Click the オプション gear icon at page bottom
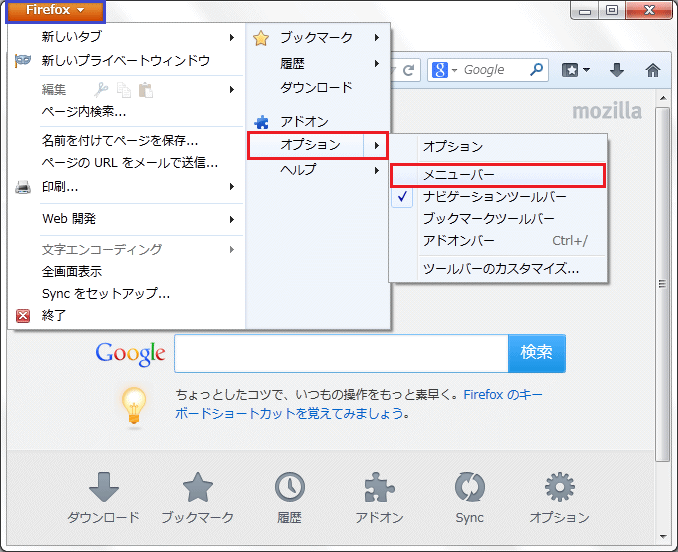Screen dimensions: 678x552 coord(560,487)
